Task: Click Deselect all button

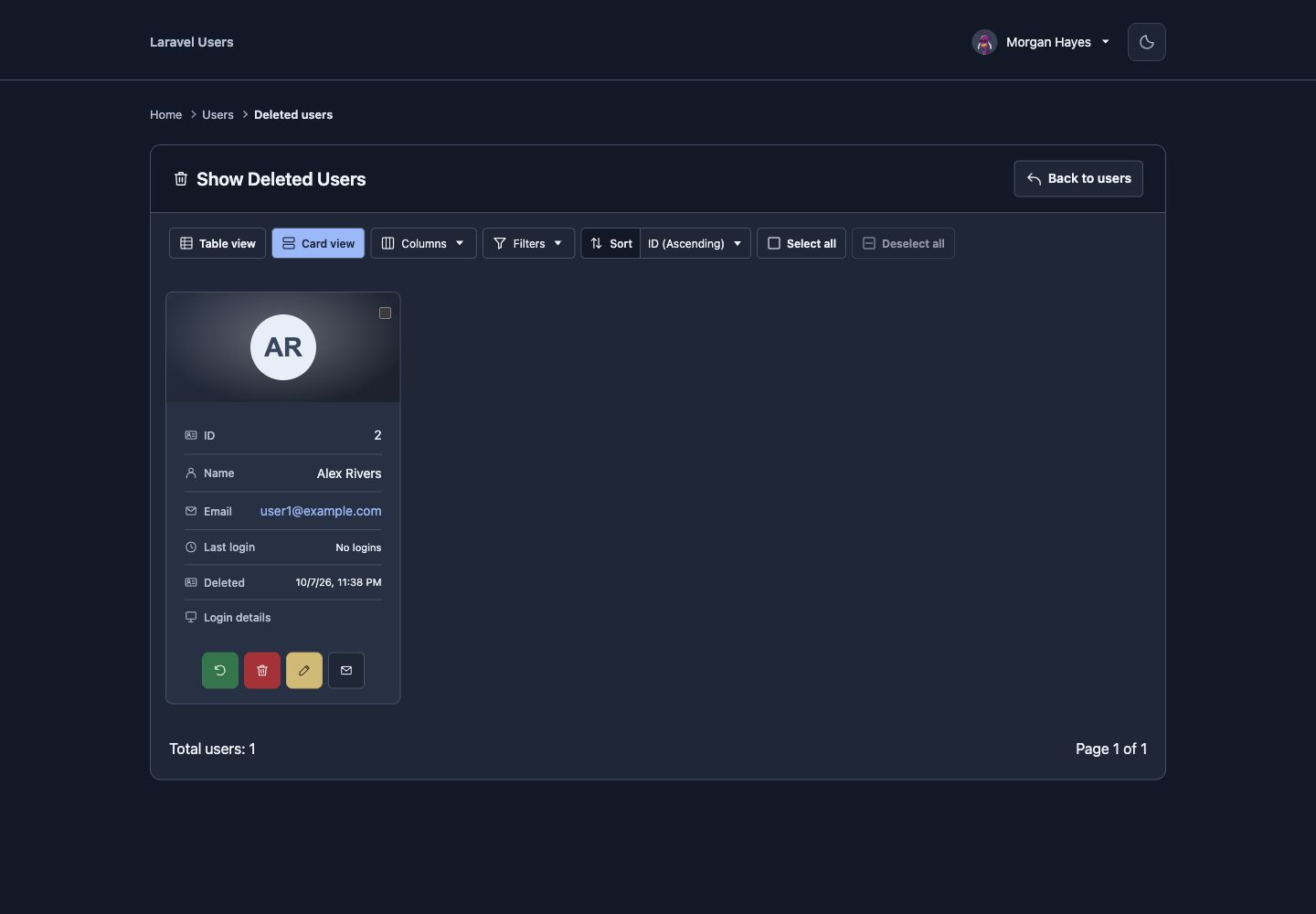Action: tap(903, 243)
